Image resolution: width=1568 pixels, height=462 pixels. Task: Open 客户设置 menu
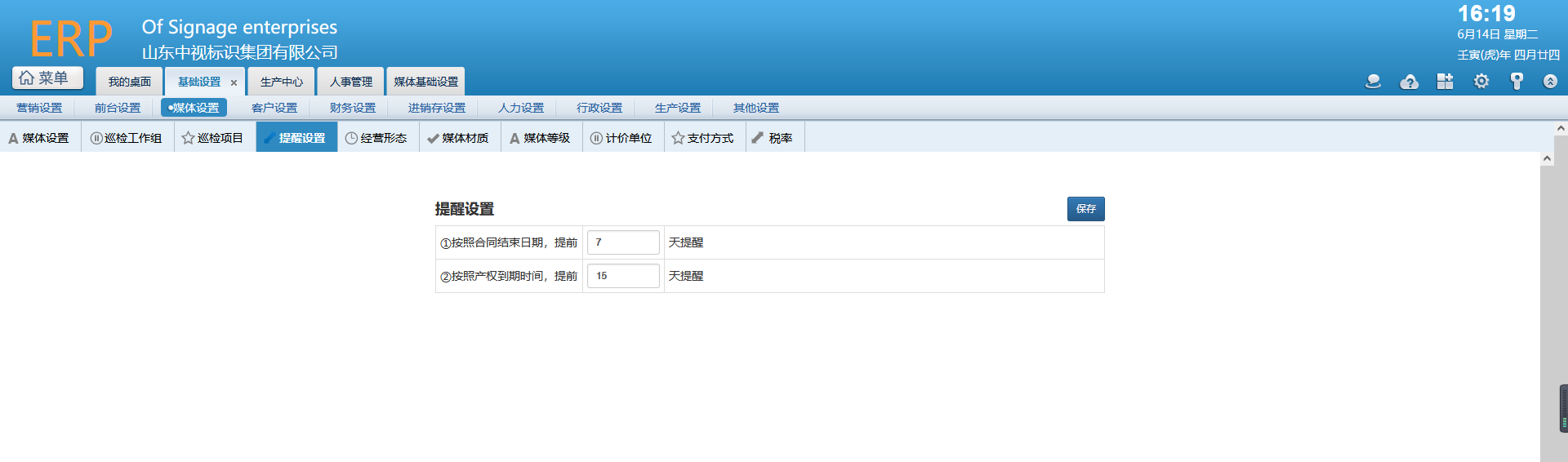tap(274, 108)
